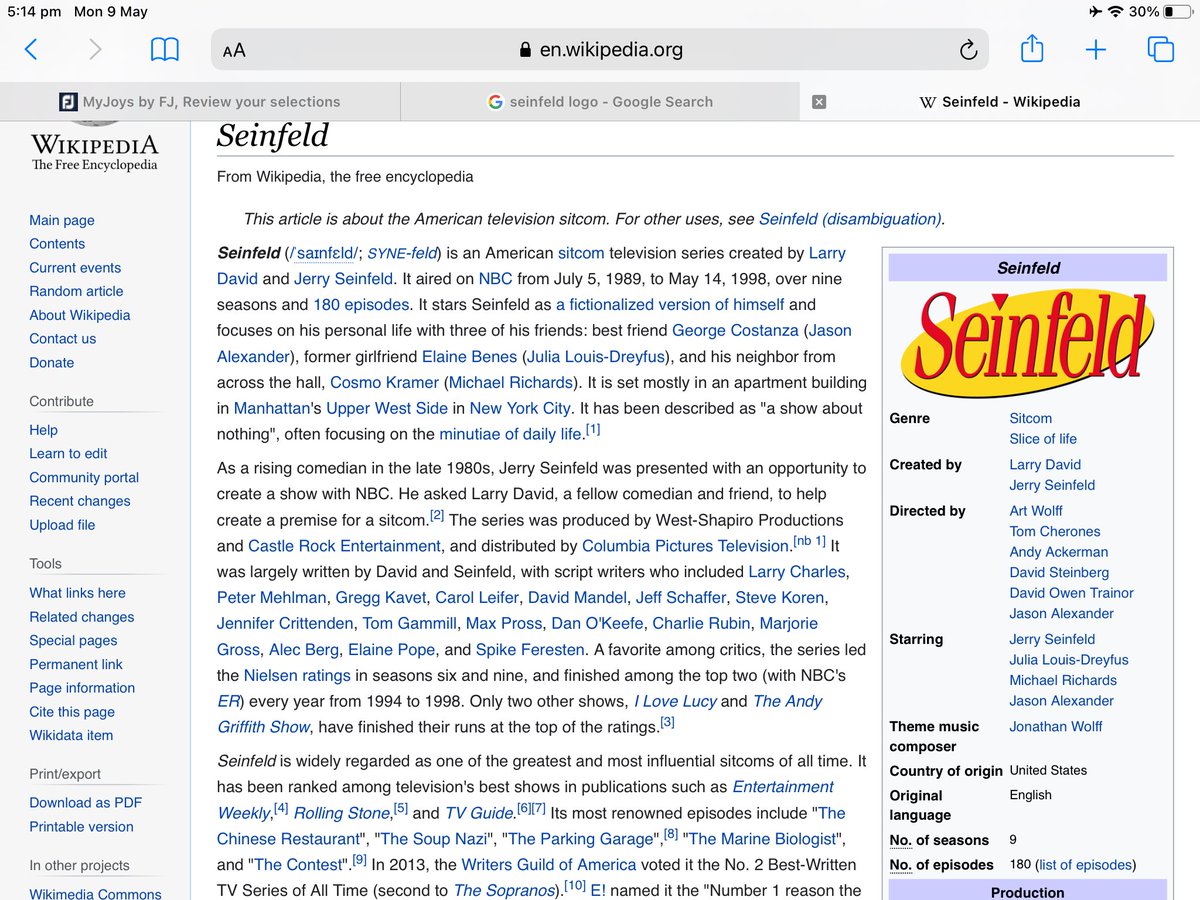
Task: Switch to seinfeld logo Google Search tab
Action: [600, 102]
